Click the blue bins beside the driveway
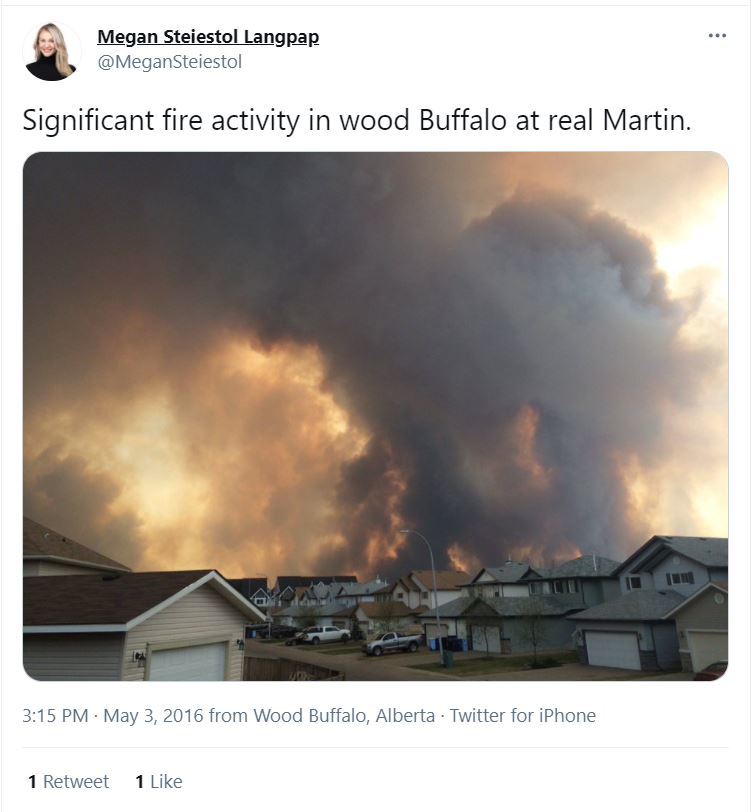The width and height of the screenshot is (751, 812). click(x=449, y=644)
